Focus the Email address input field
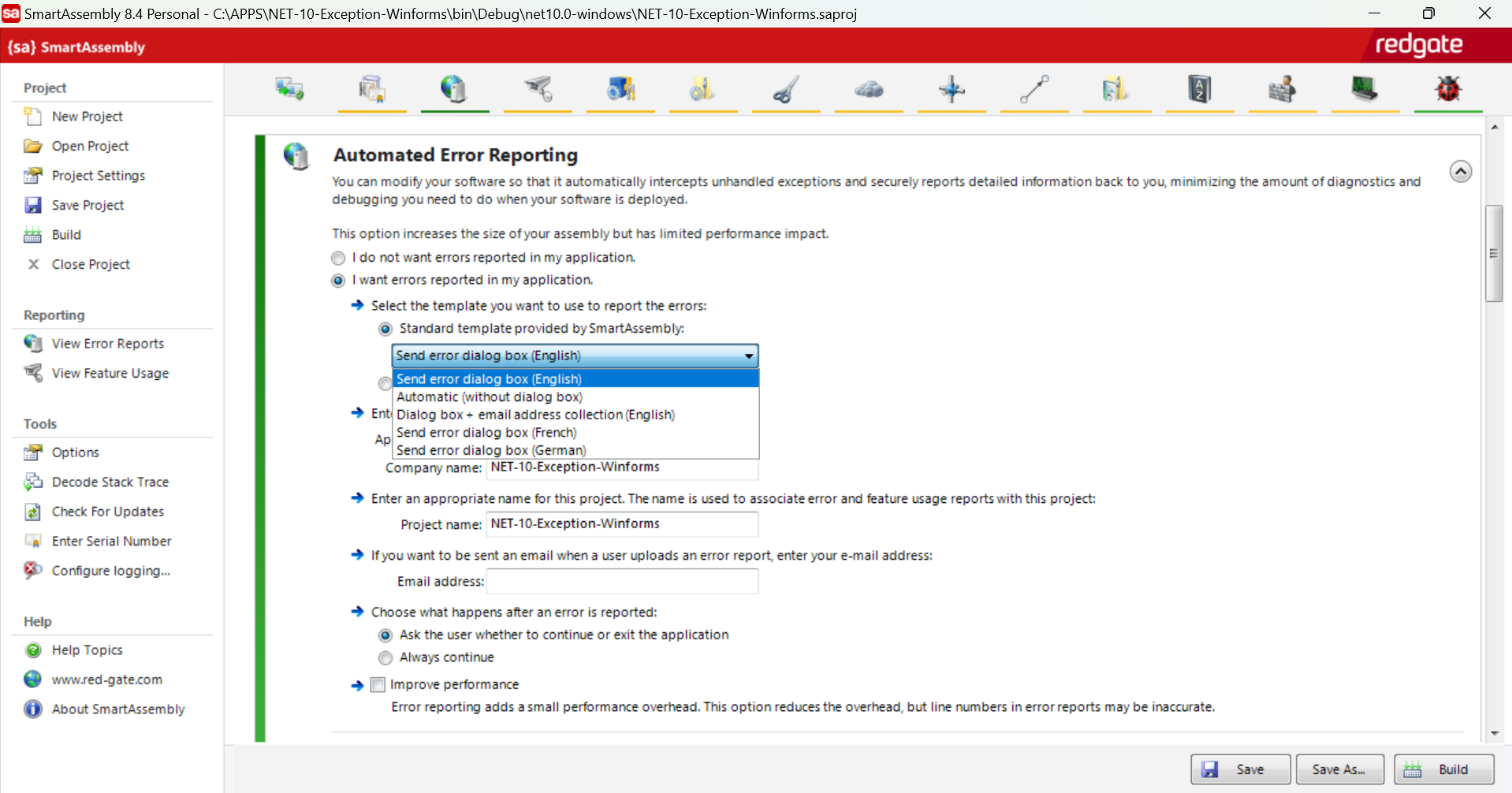Image resolution: width=1512 pixels, height=793 pixels. (622, 582)
